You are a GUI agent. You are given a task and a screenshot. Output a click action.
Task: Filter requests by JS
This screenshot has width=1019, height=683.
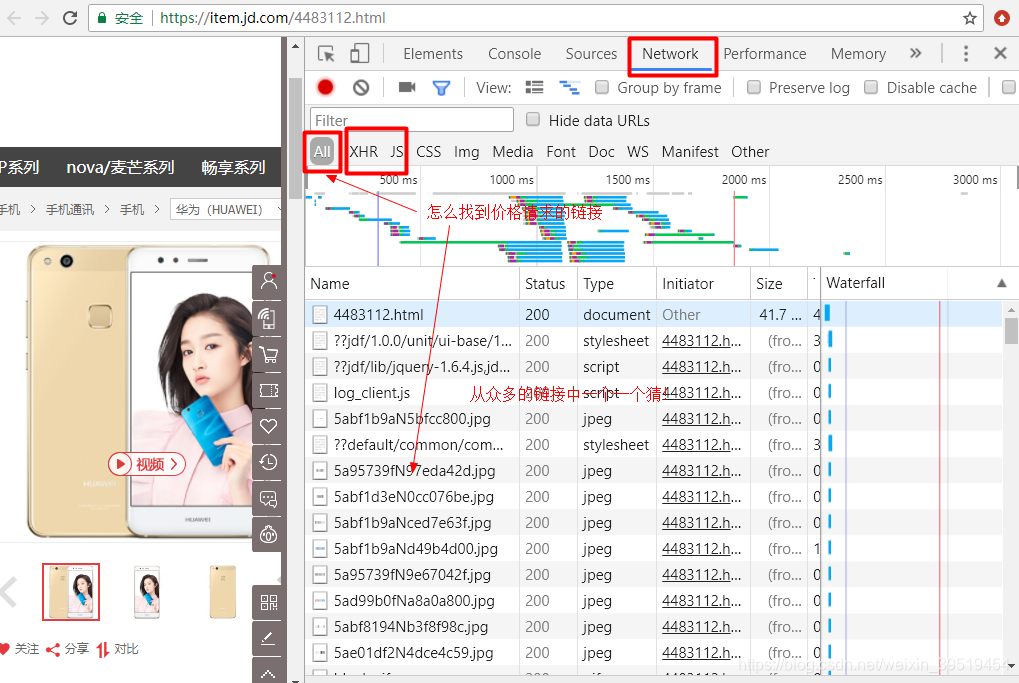[x=396, y=151]
